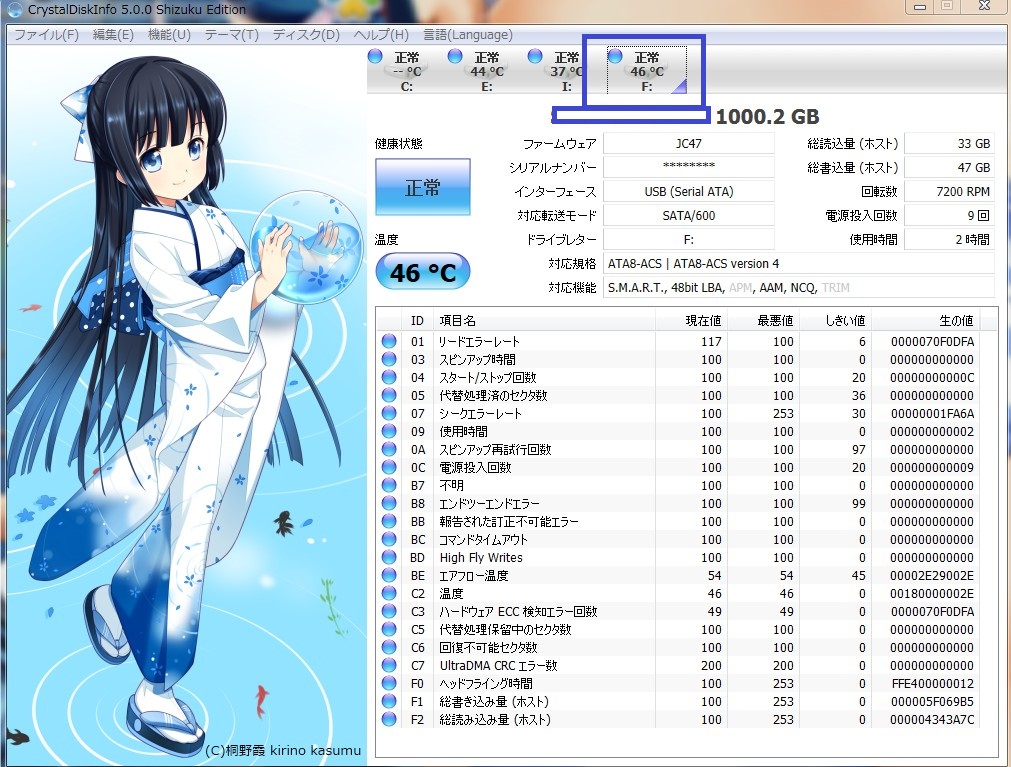Viewport: 1011px width, 767px height.
Task: Click raw value FFE400000012
Action: point(932,684)
